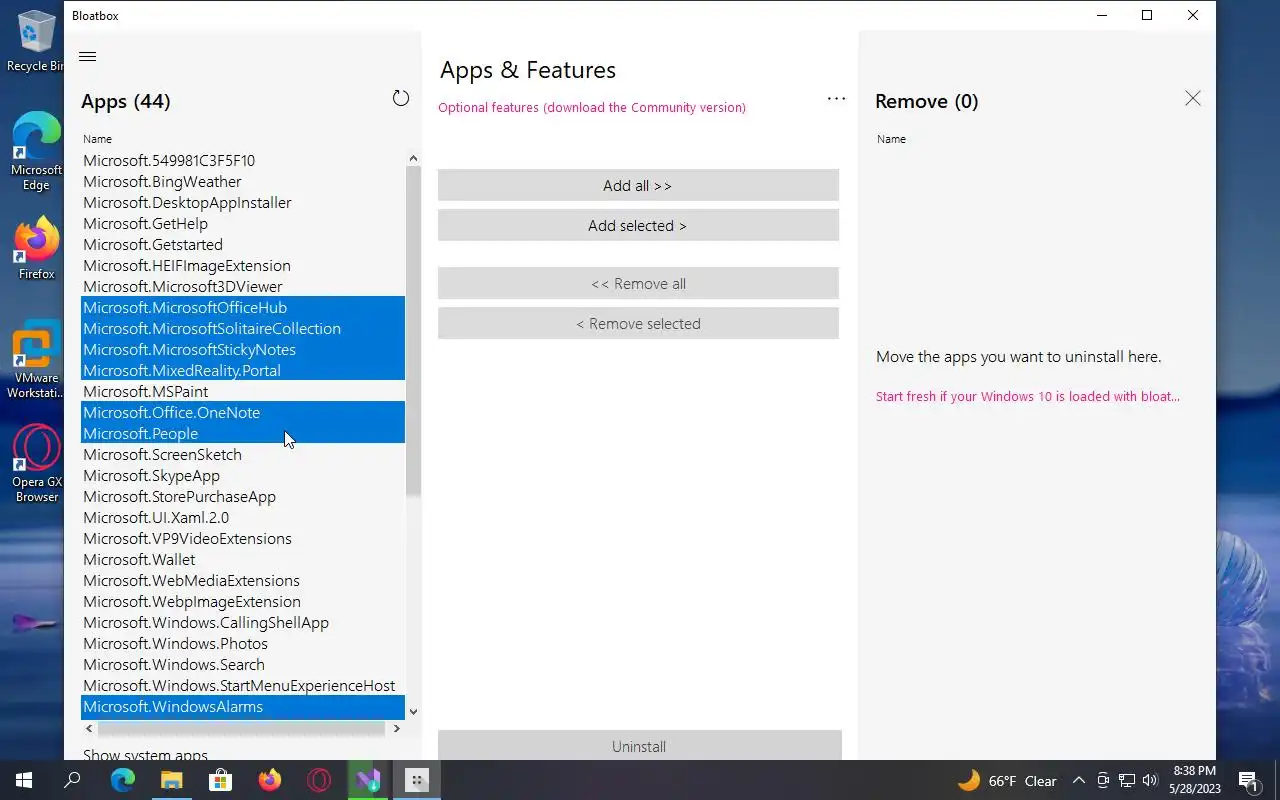This screenshot has width=1280, height=800.
Task: Click the horizontal scrollbar thumb in Apps list
Action: 240,728
